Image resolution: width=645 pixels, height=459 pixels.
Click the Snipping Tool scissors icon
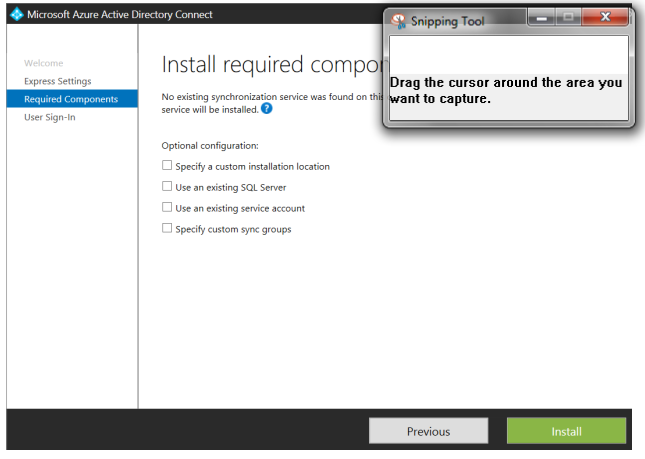click(398, 21)
